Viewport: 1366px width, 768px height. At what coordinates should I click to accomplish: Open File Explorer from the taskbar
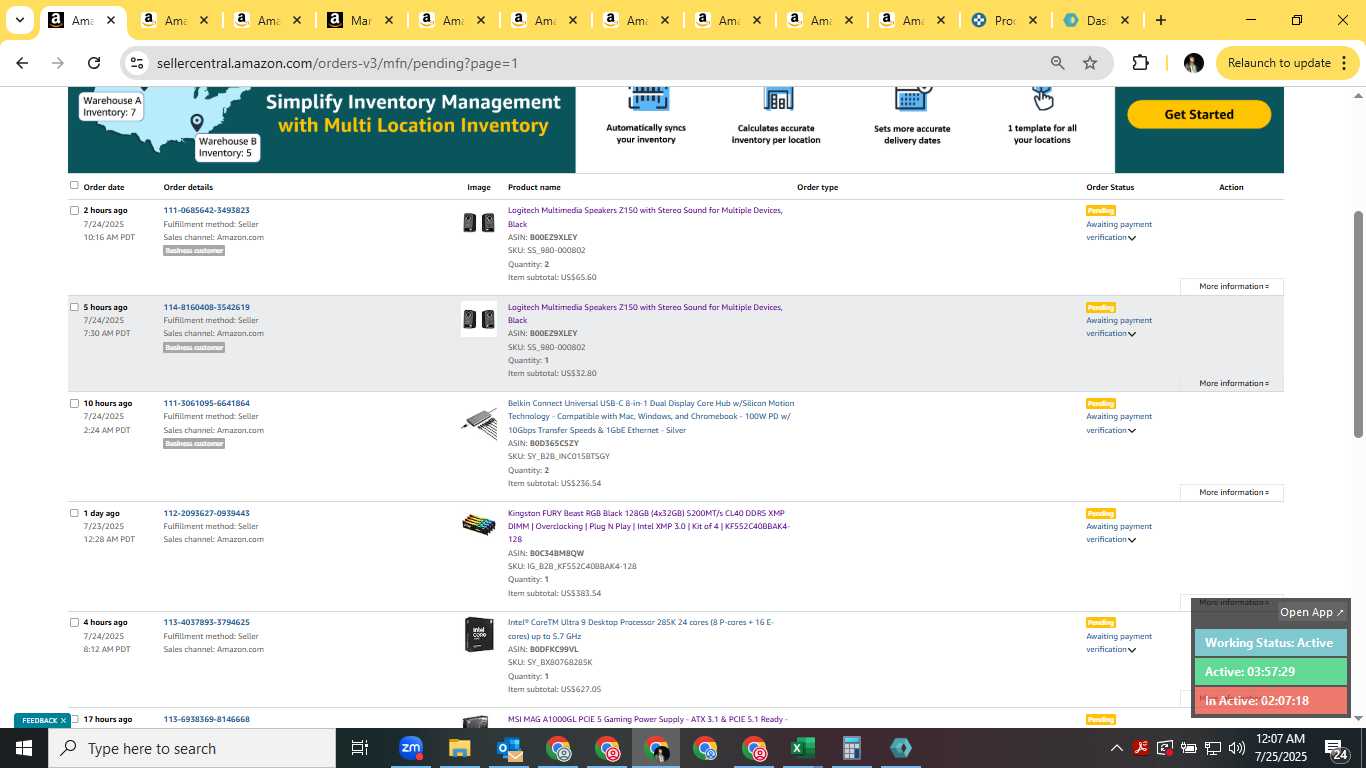[x=459, y=748]
